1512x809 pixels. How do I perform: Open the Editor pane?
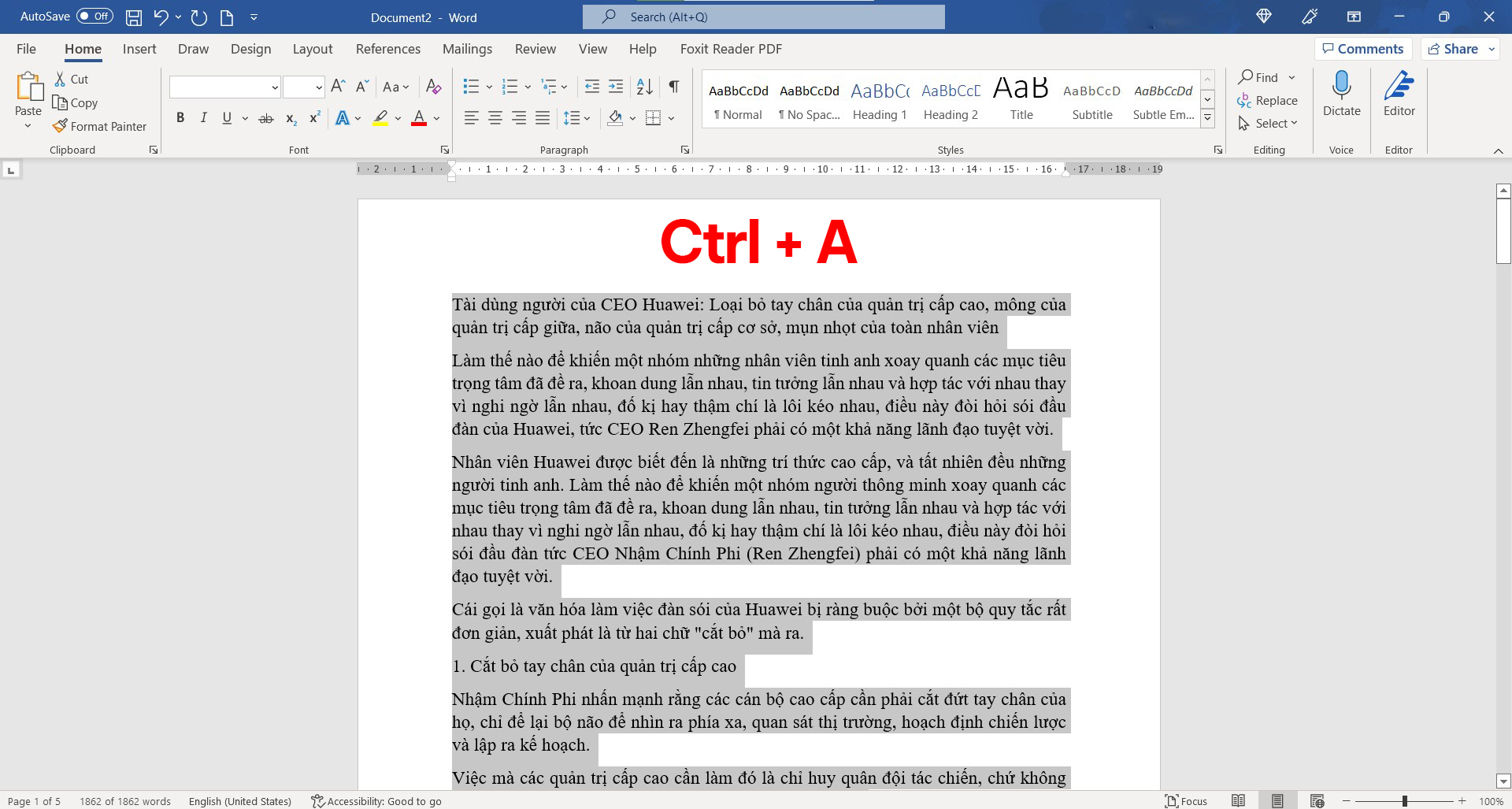coord(1399,94)
